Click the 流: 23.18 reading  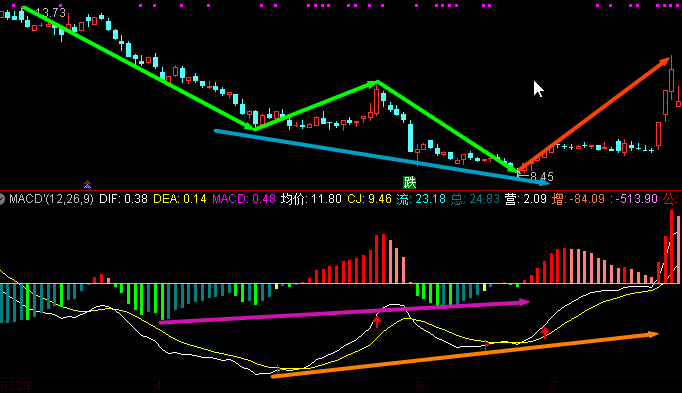(421, 199)
